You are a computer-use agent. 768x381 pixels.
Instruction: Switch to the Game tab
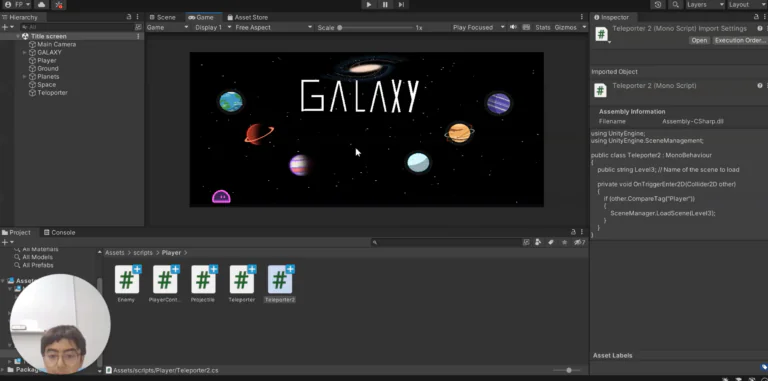tap(201, 17)
